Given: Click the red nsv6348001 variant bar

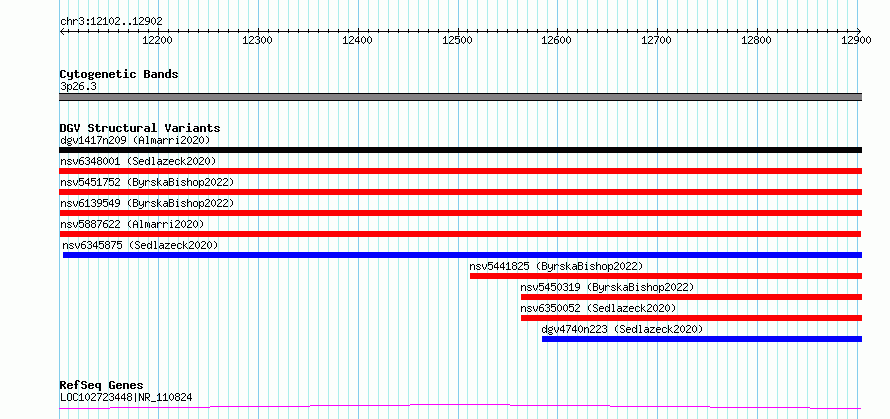Looking at the screenshot, I should [460, 171].
